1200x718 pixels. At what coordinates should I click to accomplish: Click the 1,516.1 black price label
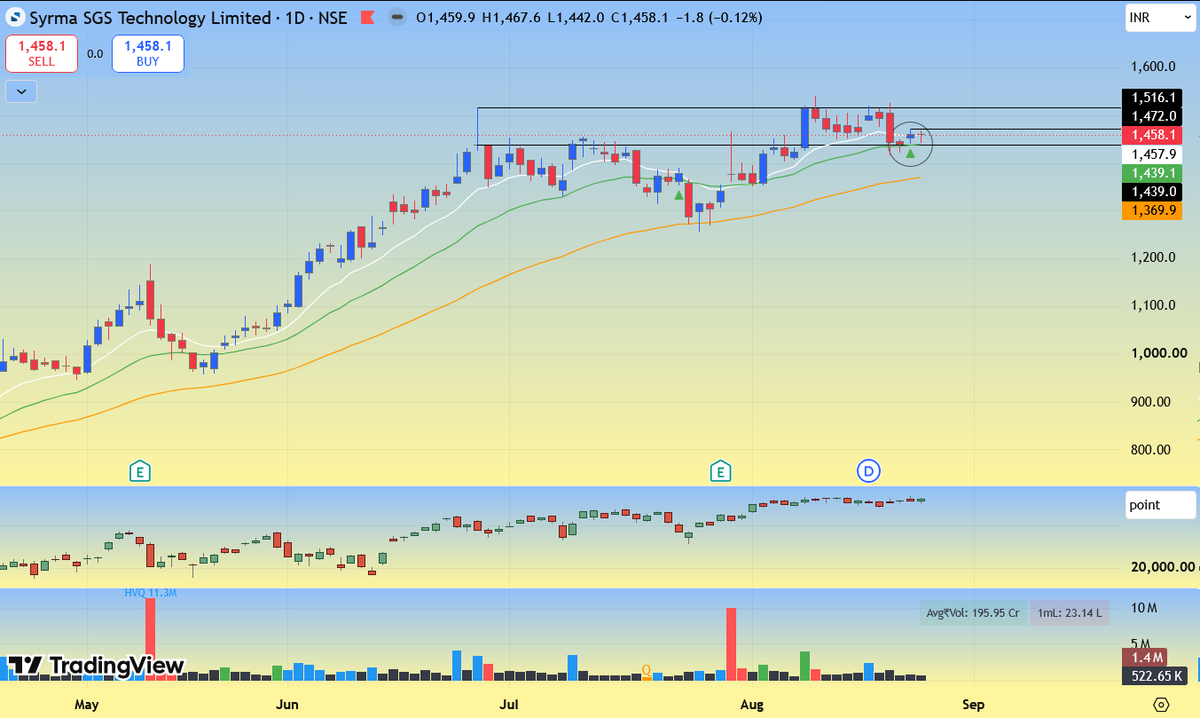tap(1153, 98)
